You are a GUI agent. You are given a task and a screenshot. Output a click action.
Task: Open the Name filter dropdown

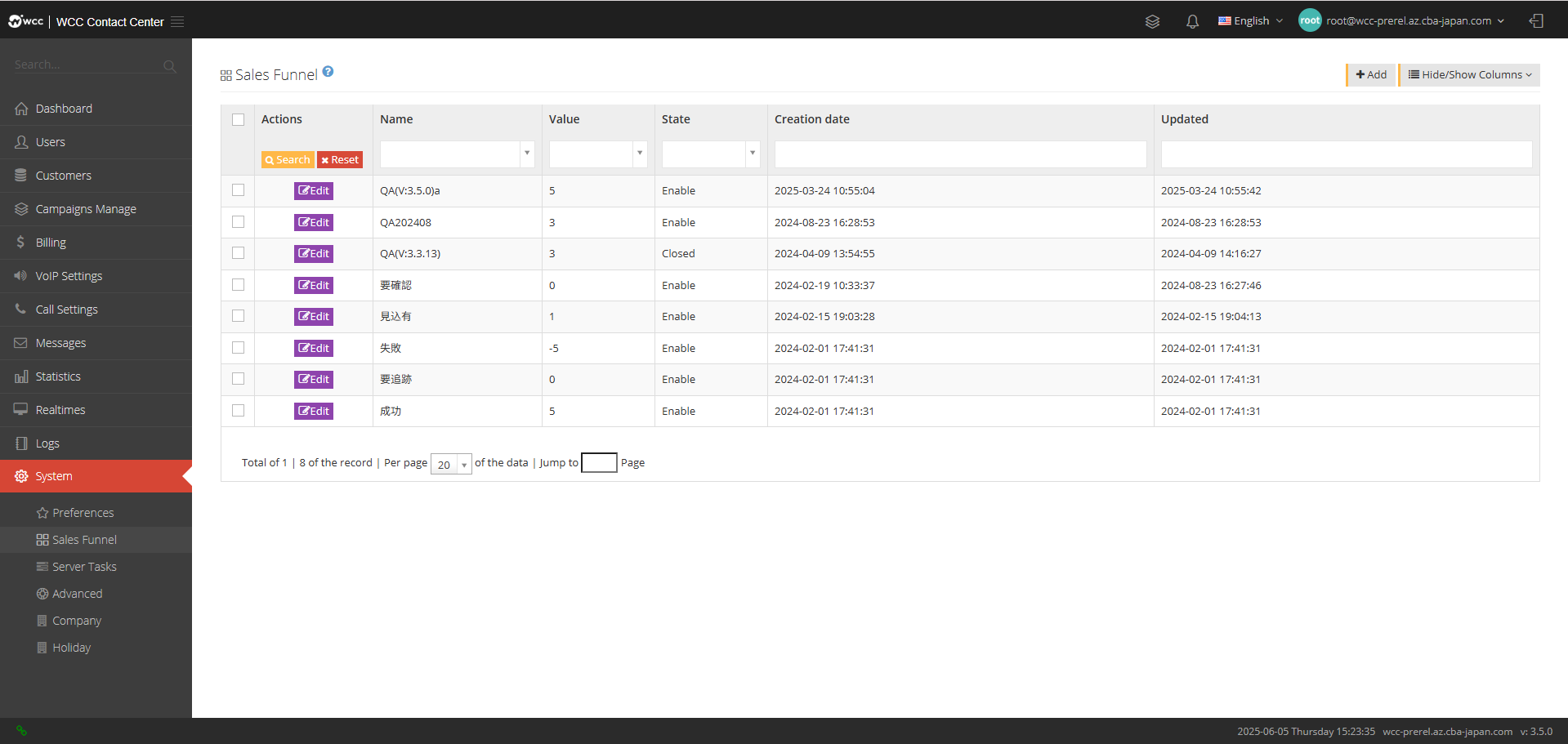coord(457,154)
